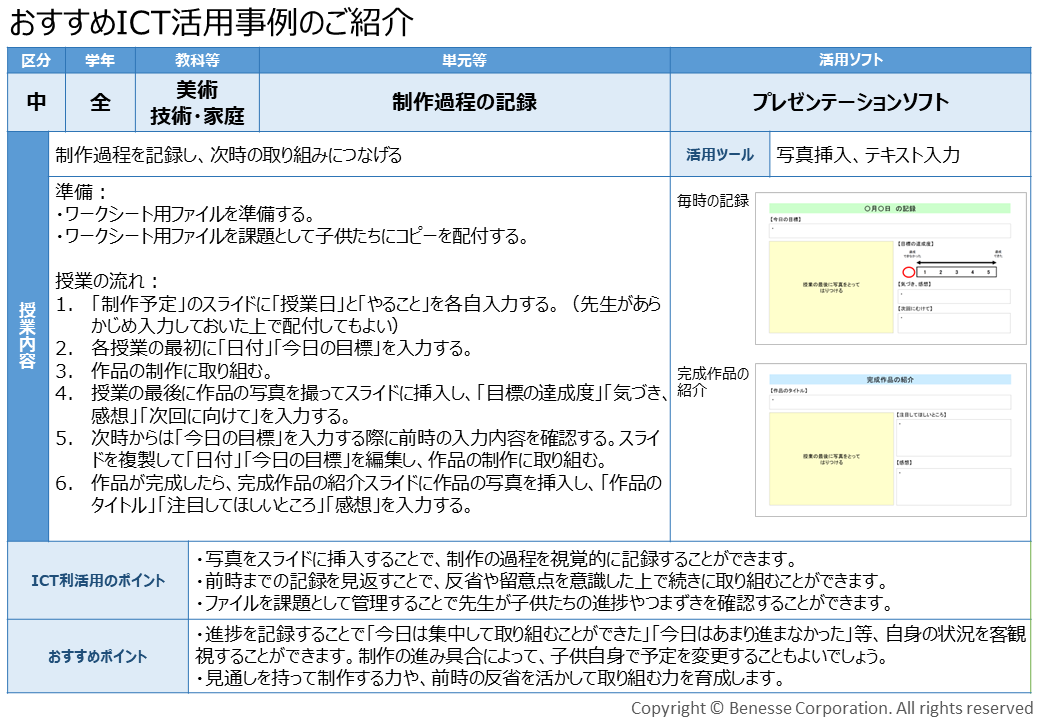The width and height of the screenshot is (1040, 720).
Task: Click the 学年 header cell
Action: tap(100, 62)
